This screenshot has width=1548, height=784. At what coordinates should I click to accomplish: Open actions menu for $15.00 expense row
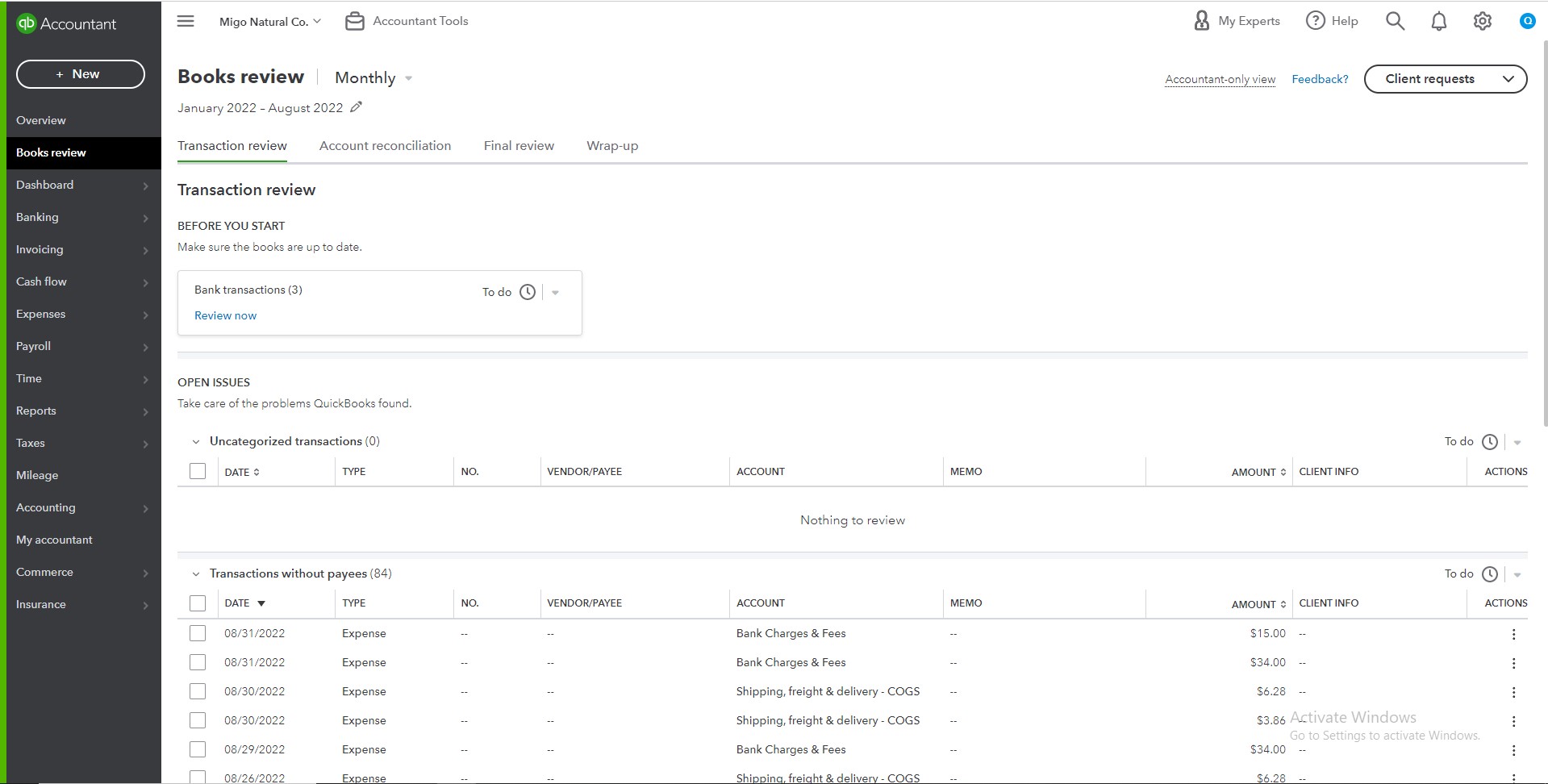tap(1513, 634)
